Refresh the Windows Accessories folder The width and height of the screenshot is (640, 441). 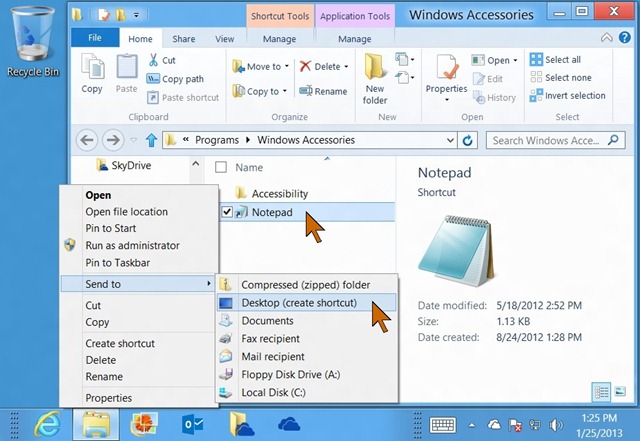(x=467, y=140)
